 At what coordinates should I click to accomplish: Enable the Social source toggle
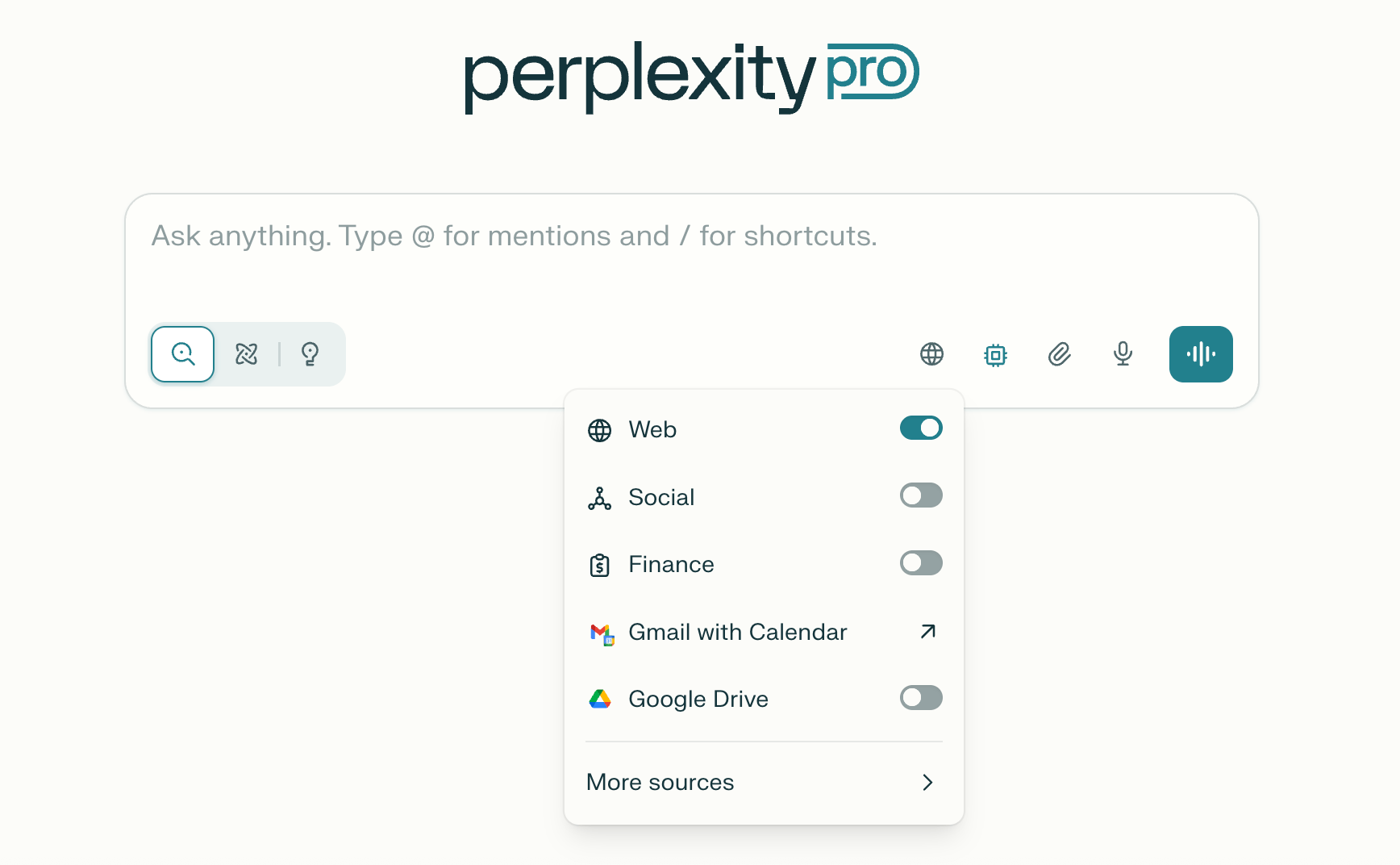tap(921, 495)
